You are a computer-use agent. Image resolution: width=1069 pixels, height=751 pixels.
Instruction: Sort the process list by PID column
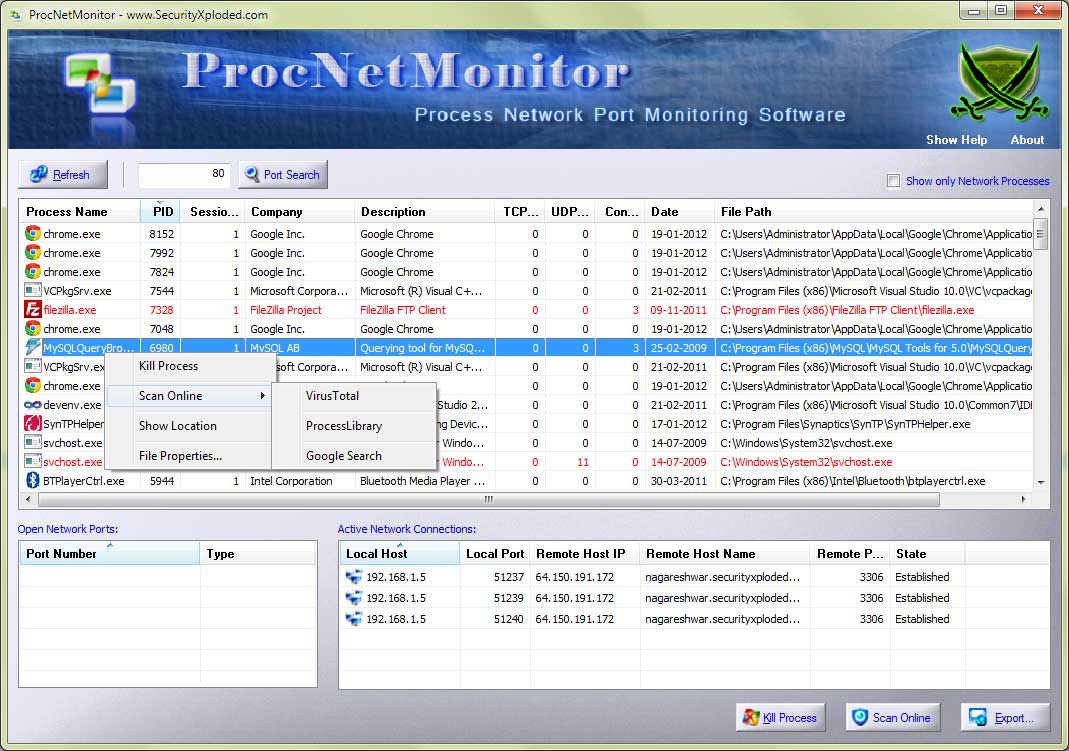pyautogui.click(x=162, y=212)
